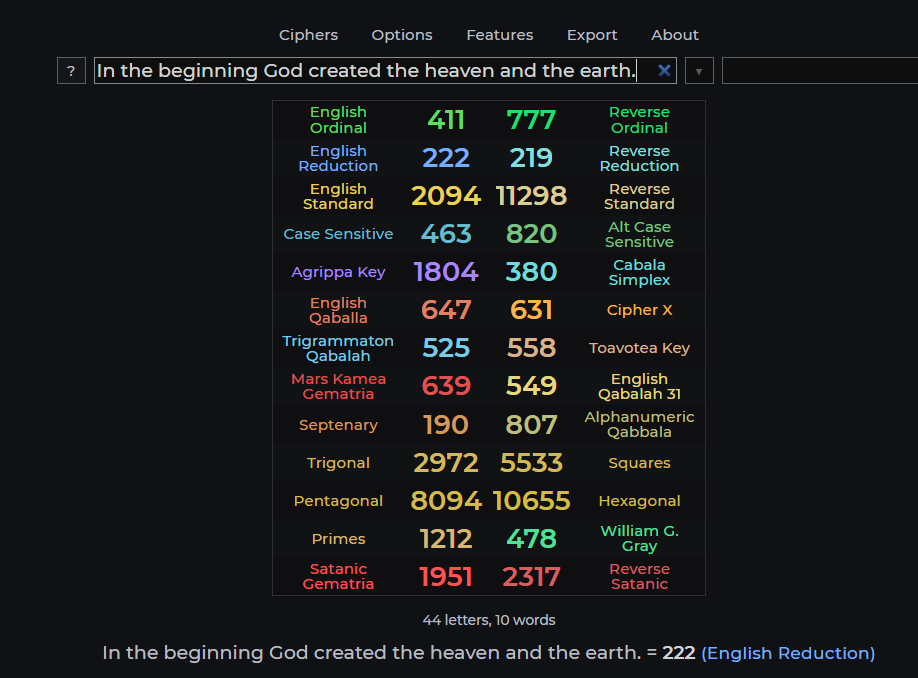Click the William G. Gray cipher label
The height and width of the screenshot is (678, 918).
(639, 539)
